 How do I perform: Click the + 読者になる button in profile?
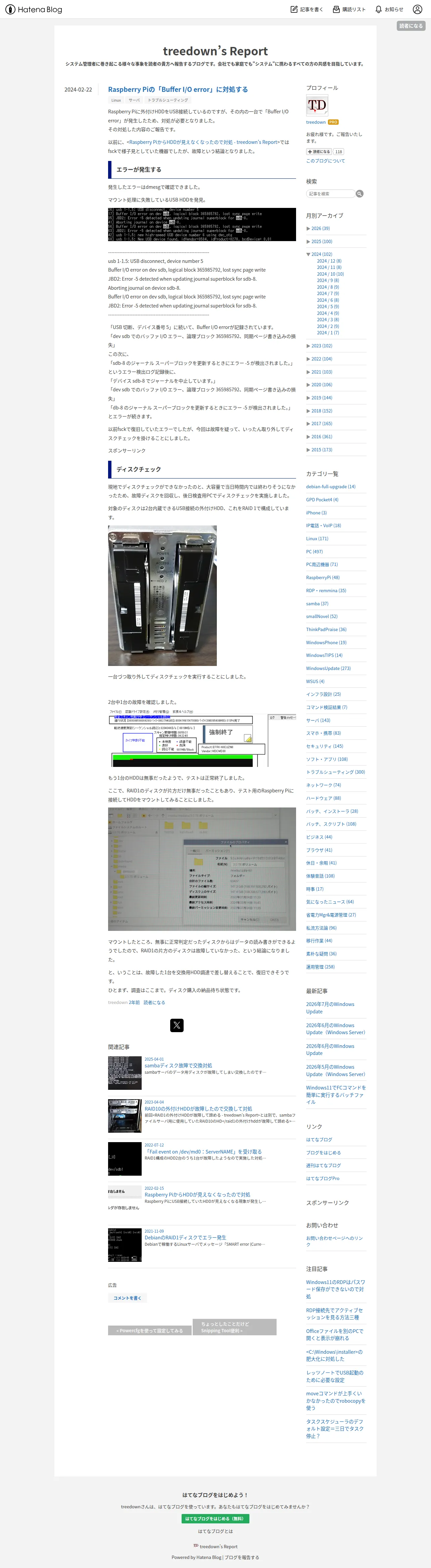[x=319, y=152]
